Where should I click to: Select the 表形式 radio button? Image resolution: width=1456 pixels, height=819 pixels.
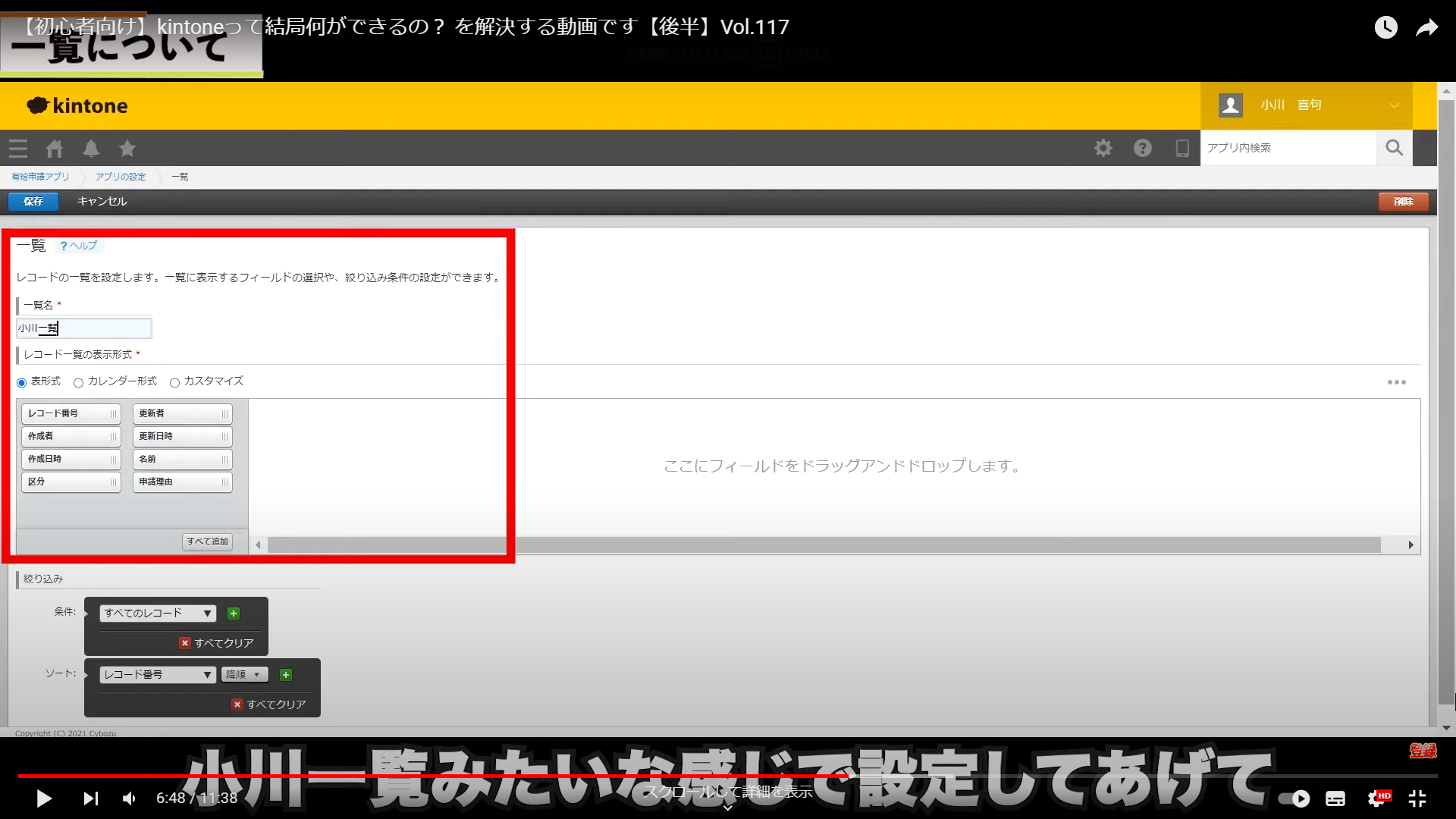21,383
